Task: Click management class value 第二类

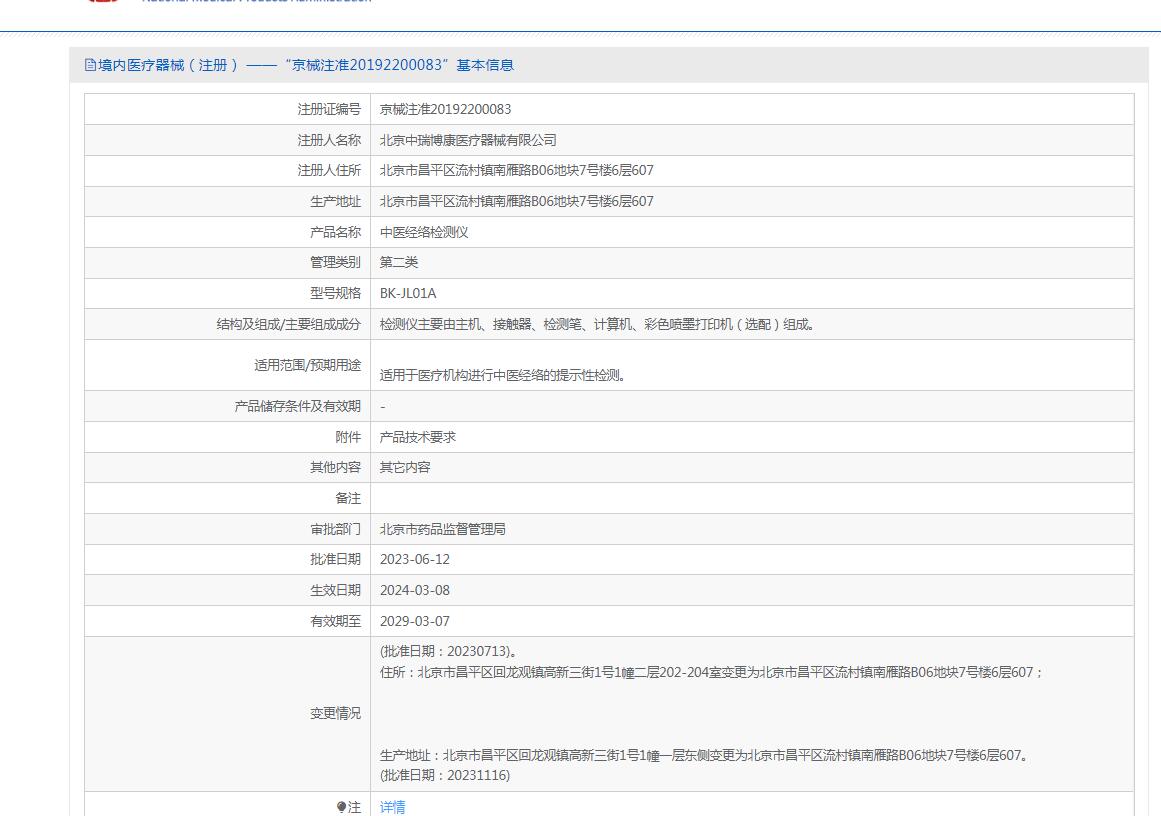Action: [398, 263]
